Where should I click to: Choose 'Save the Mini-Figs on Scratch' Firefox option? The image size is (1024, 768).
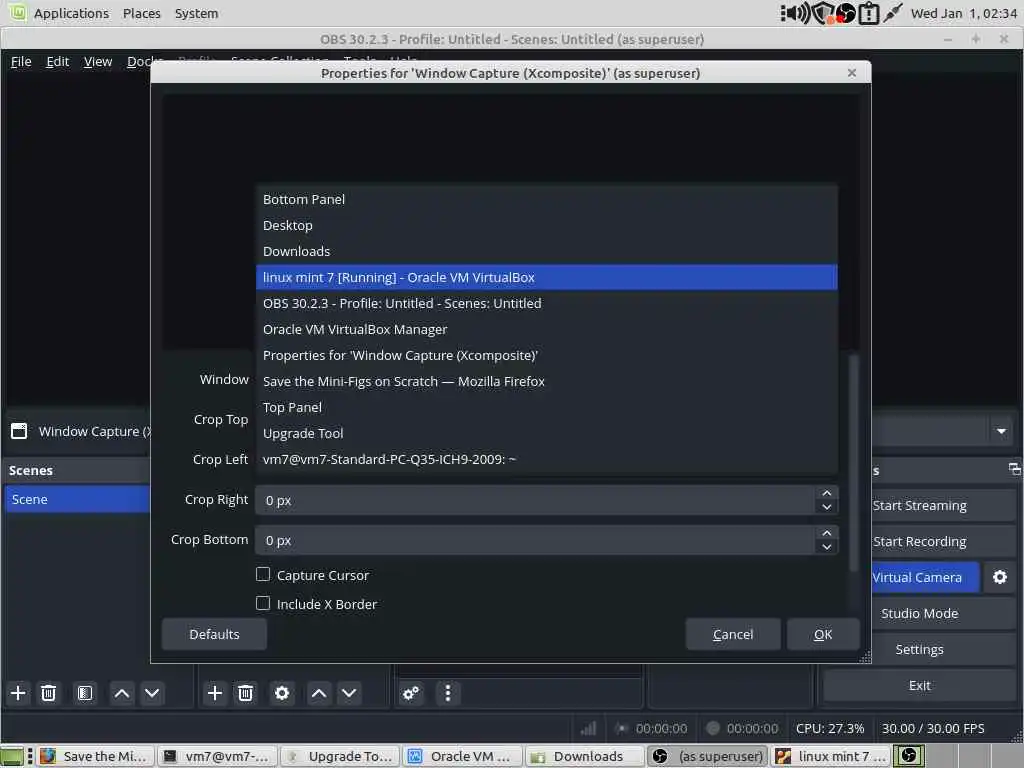coord(547,381)
